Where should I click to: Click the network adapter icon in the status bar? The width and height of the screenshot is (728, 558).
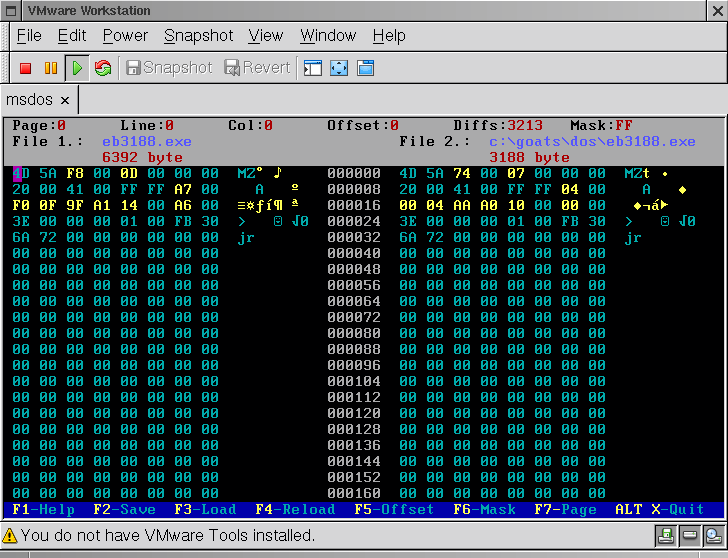[x=713, y=536]
